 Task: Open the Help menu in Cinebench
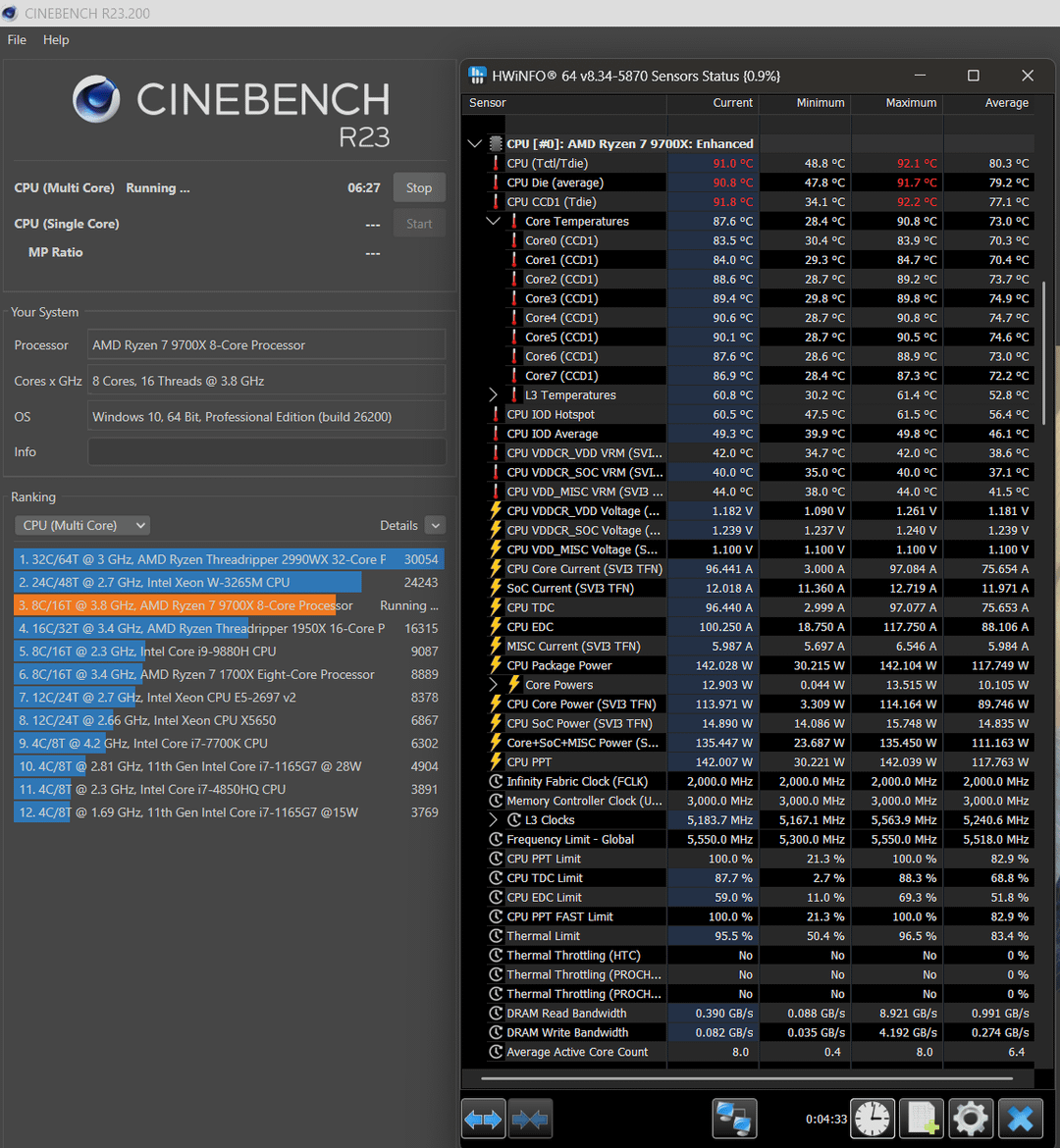[56, 40]
